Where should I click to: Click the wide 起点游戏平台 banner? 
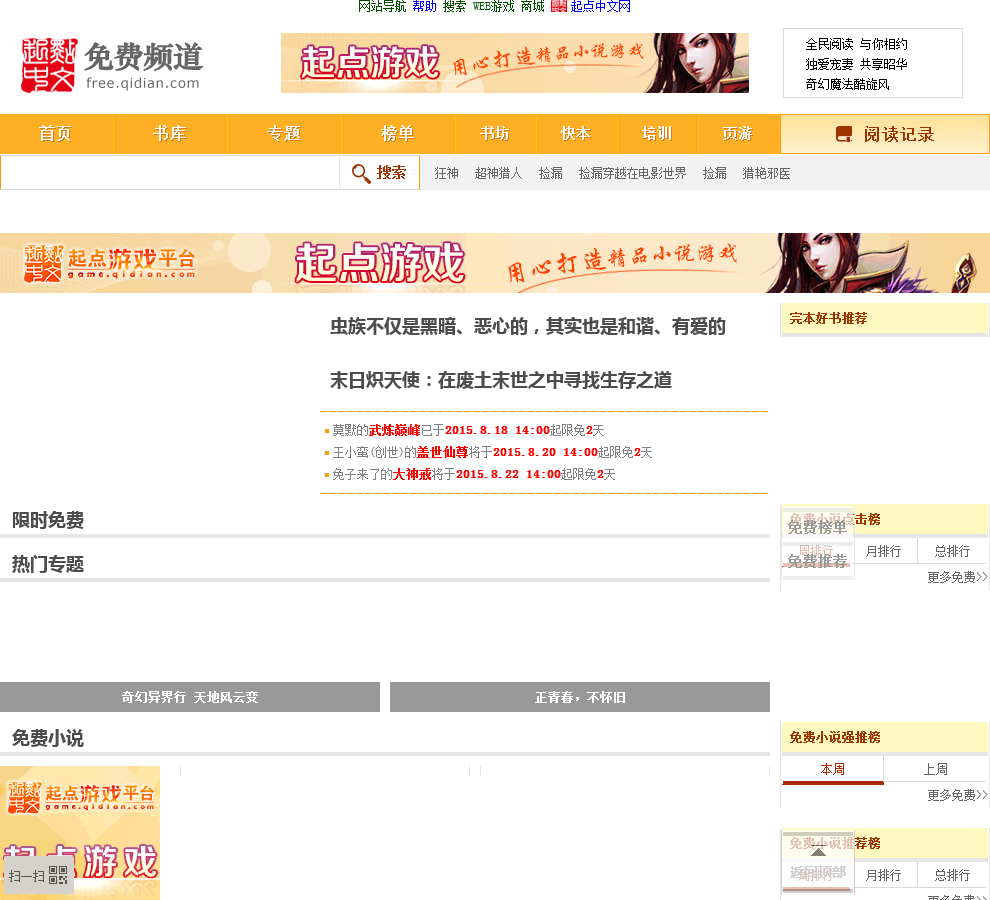click(x=495, y=263)
